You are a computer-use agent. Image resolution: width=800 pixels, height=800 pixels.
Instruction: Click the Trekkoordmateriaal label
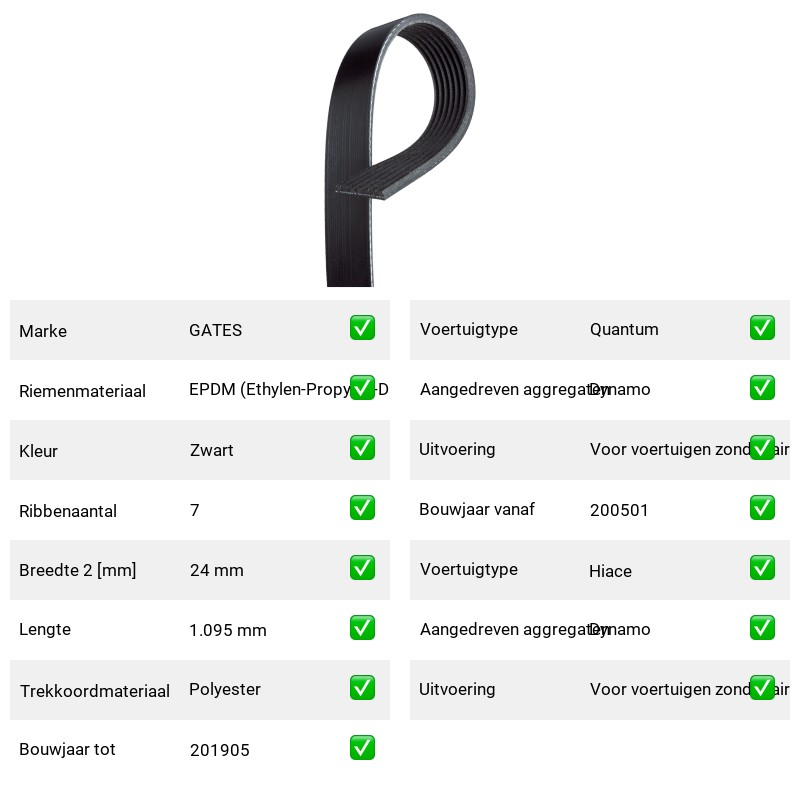[x=94, y=691]
